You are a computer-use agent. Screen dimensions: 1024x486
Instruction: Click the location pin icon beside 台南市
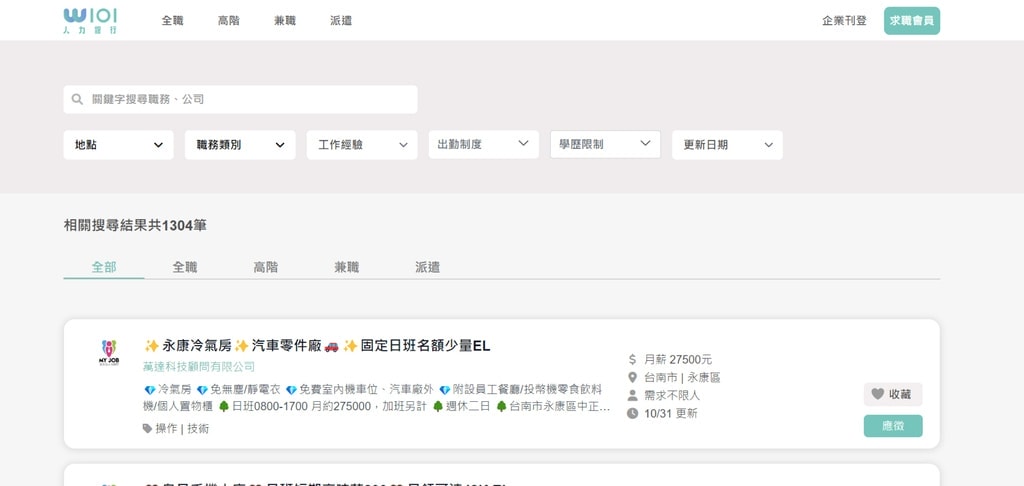[x=632, y=378]
